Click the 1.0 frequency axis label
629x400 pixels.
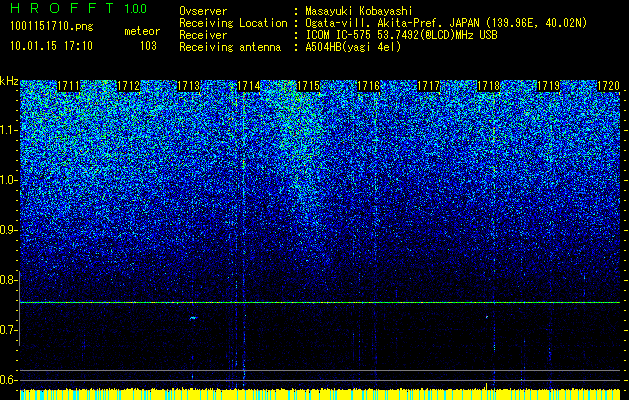point(8,180)
